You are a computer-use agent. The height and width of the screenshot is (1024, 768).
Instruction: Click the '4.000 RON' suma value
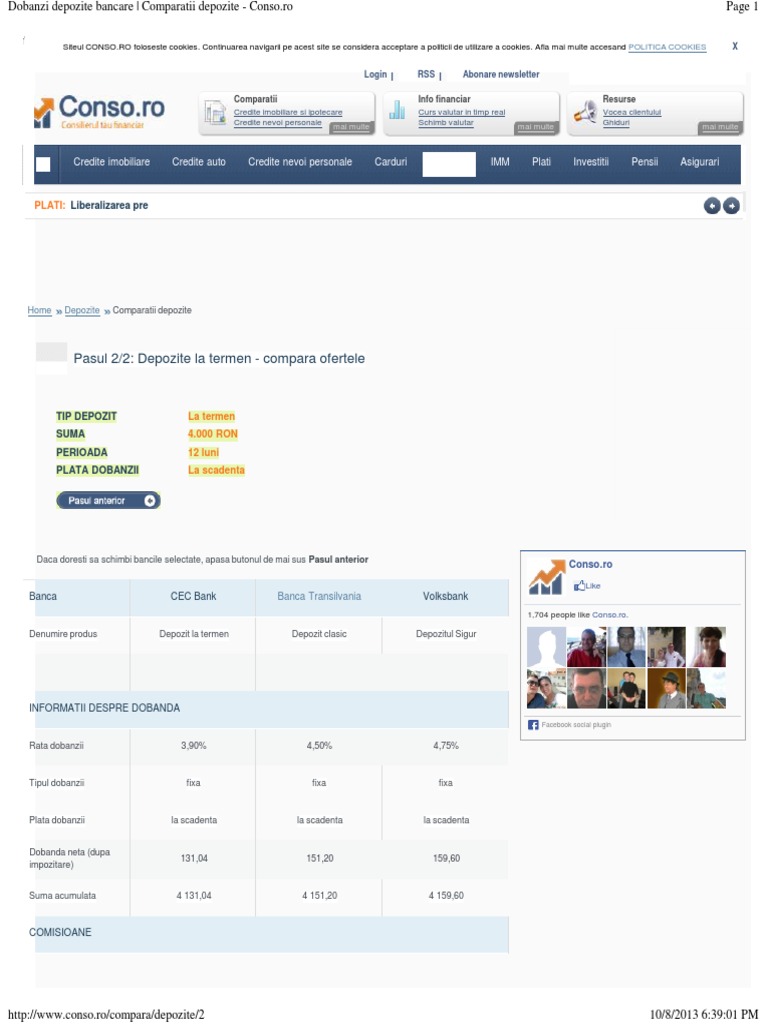pyautogui.click(x=212, y=434)
